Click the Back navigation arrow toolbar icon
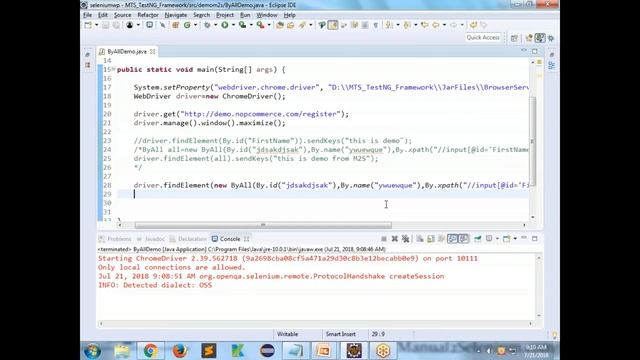Image resolution: width=640 pixels, height=360 pixels. tap(436, 25)
